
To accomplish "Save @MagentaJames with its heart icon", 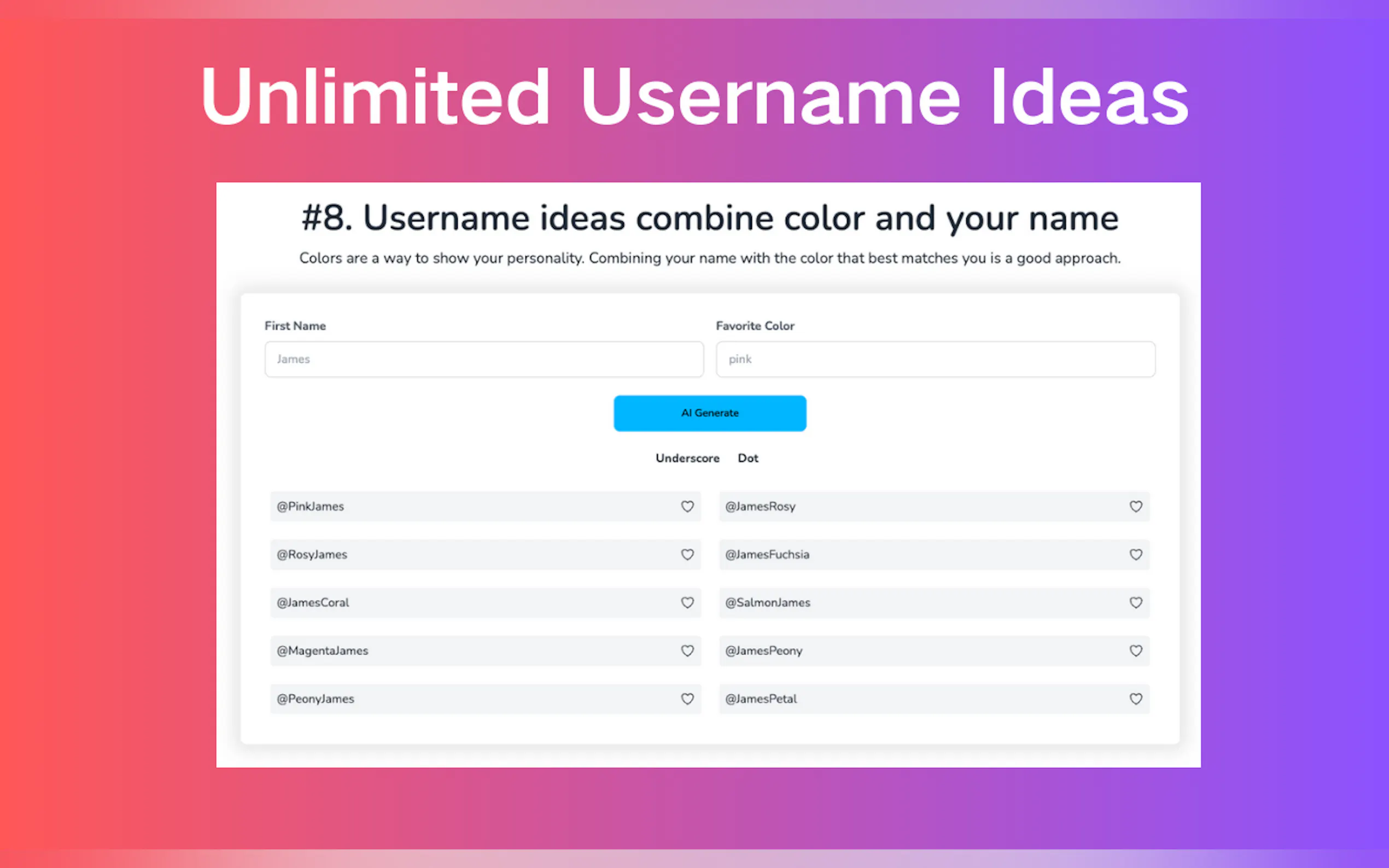I will pos(687,651).
